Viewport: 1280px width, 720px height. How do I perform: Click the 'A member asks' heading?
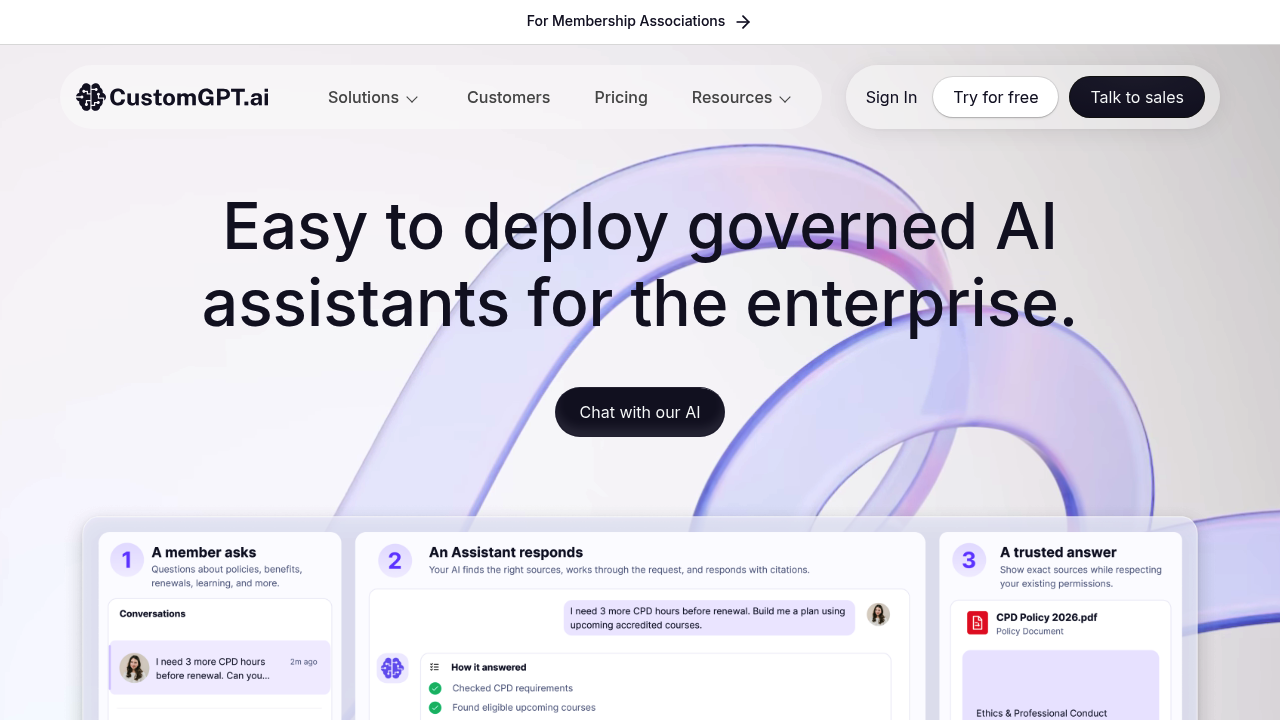click(204, 552)
